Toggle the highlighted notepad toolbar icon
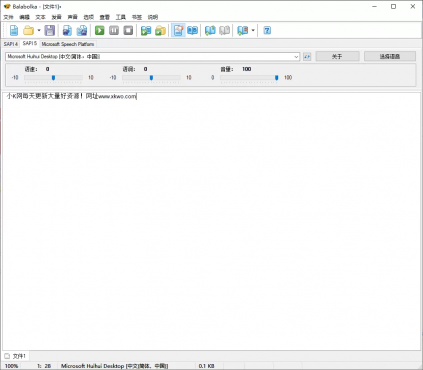The height and width of the screenshot is (370, 423). (x=178, y=31)
